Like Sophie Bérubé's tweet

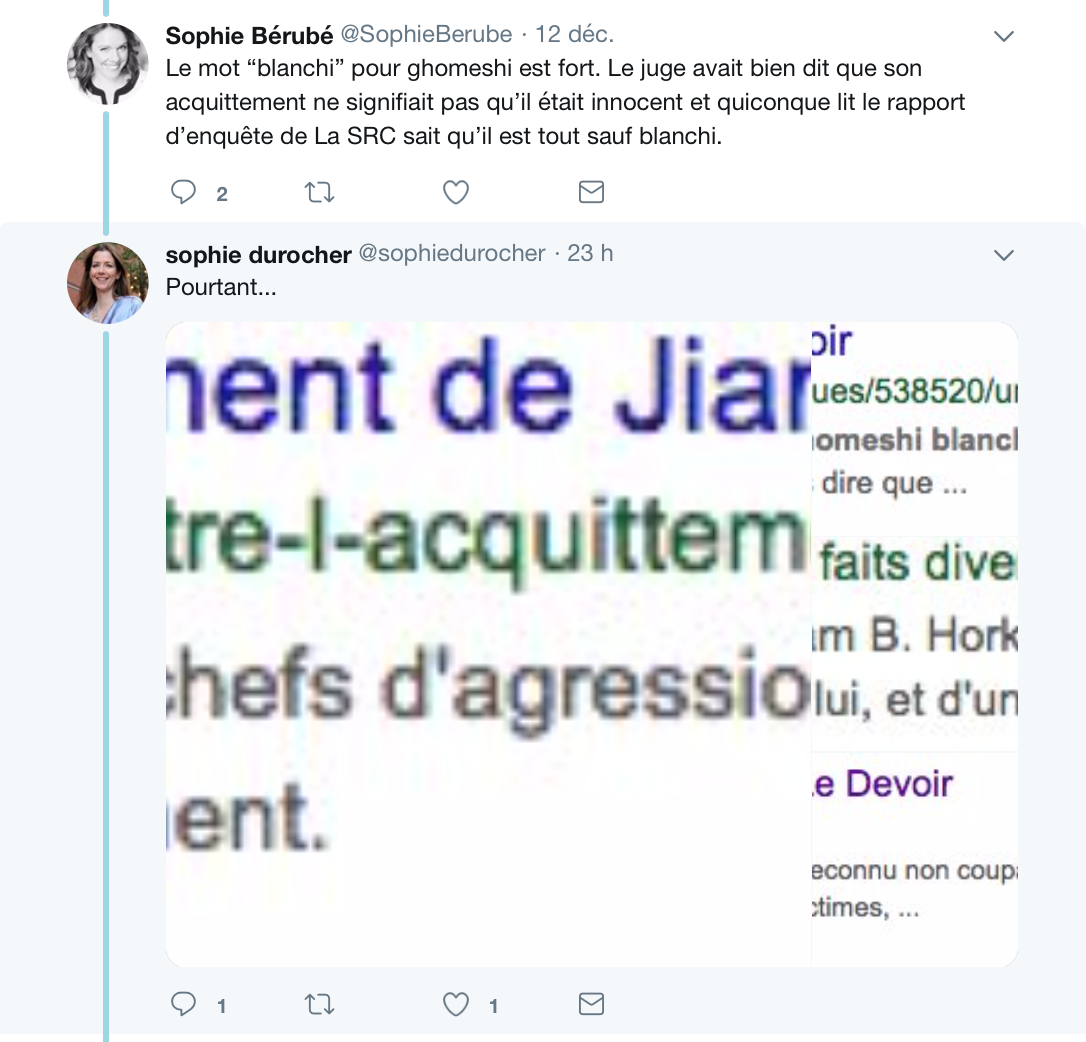[456, 192]
